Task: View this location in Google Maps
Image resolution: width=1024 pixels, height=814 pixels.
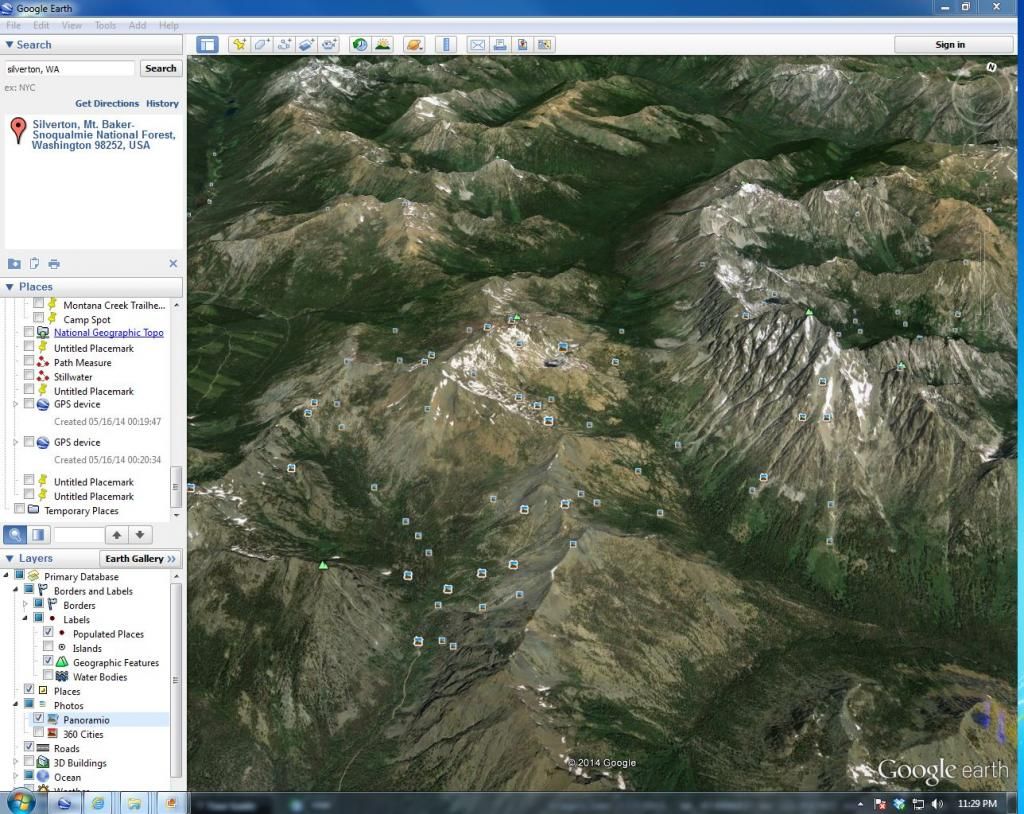Action: 544,44
